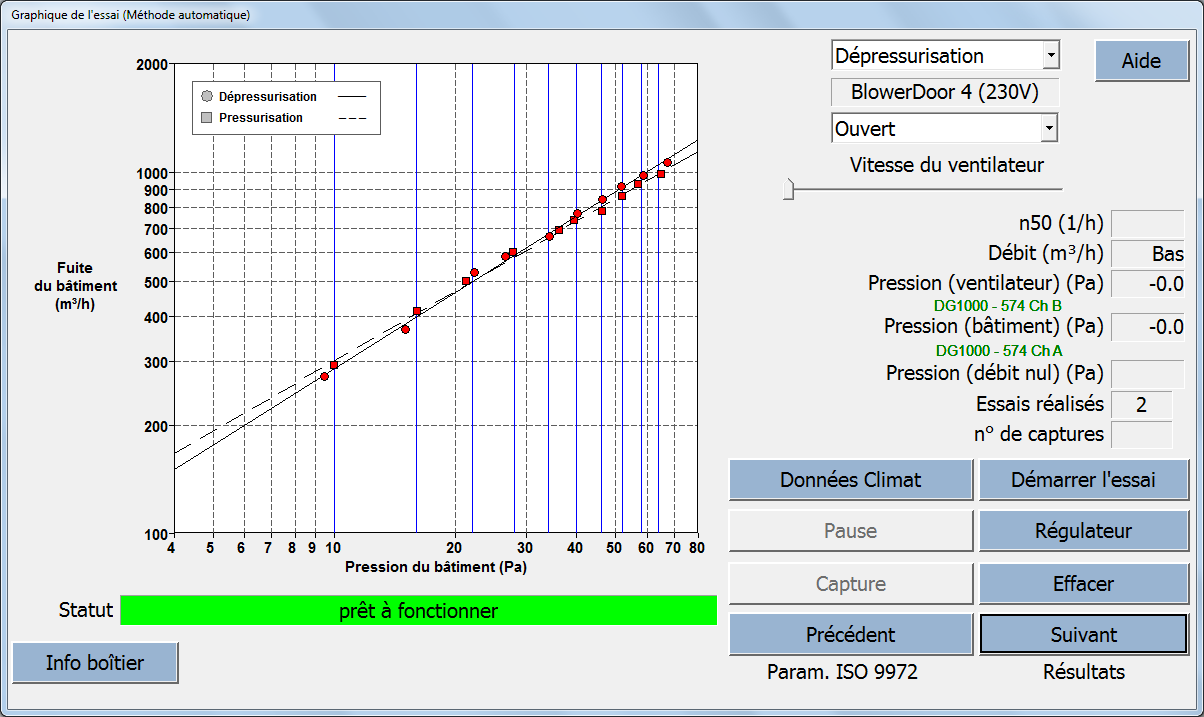Click the Pause button
The height and width of the screenshot is (717, 1204).
tap(851, 531)
